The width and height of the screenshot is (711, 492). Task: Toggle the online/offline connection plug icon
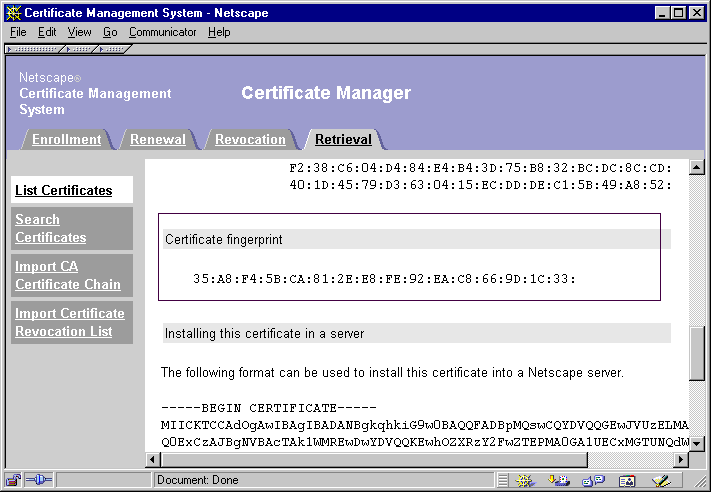(x=39, y=479)
